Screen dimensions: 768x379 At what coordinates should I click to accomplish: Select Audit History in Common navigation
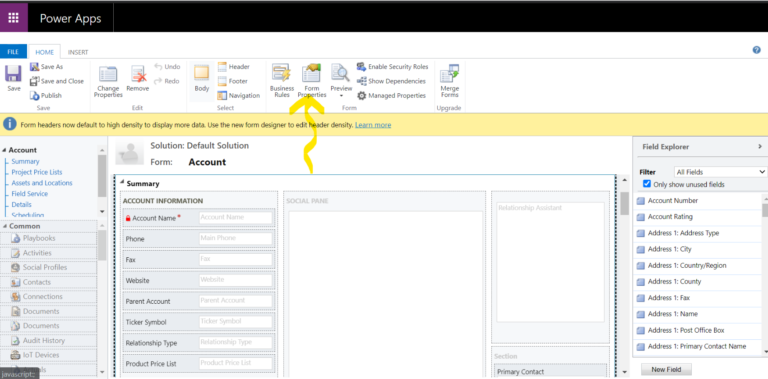coord(48,340)
